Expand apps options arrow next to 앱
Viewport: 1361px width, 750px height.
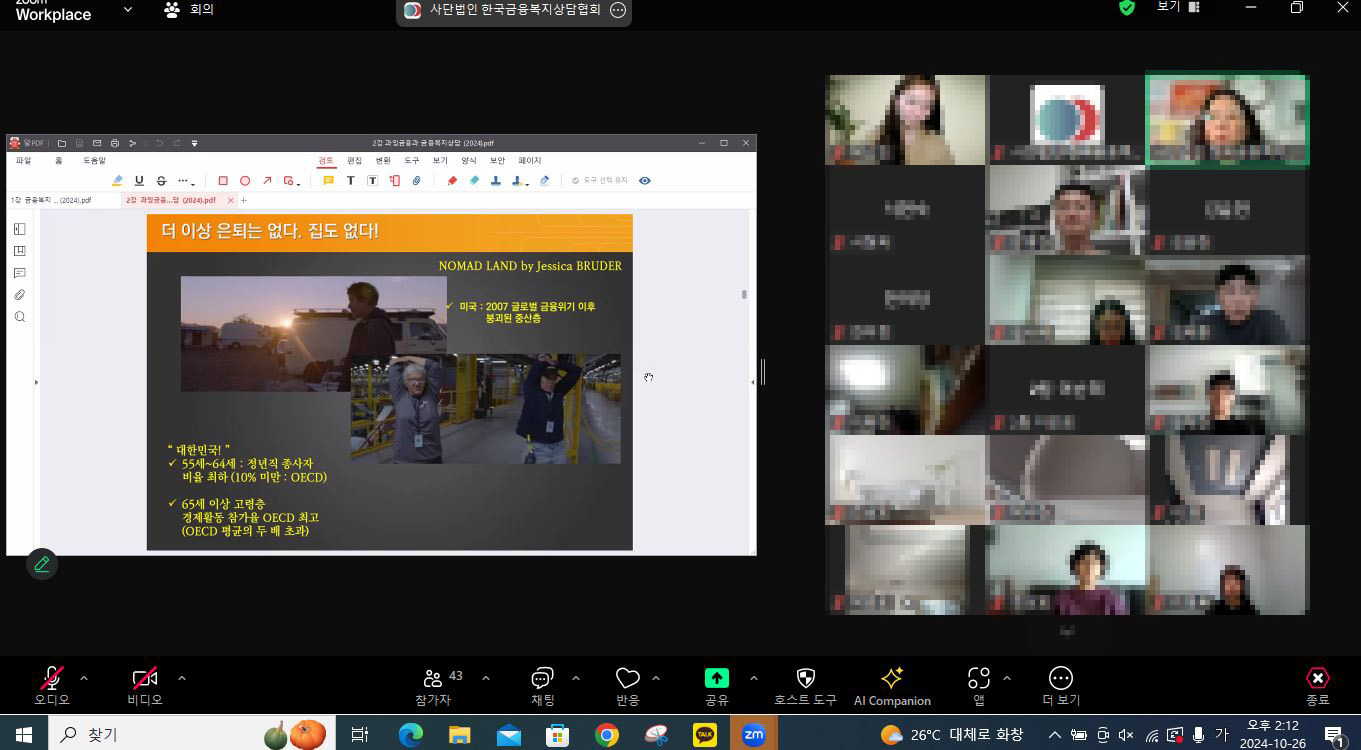coord(1006,678)
